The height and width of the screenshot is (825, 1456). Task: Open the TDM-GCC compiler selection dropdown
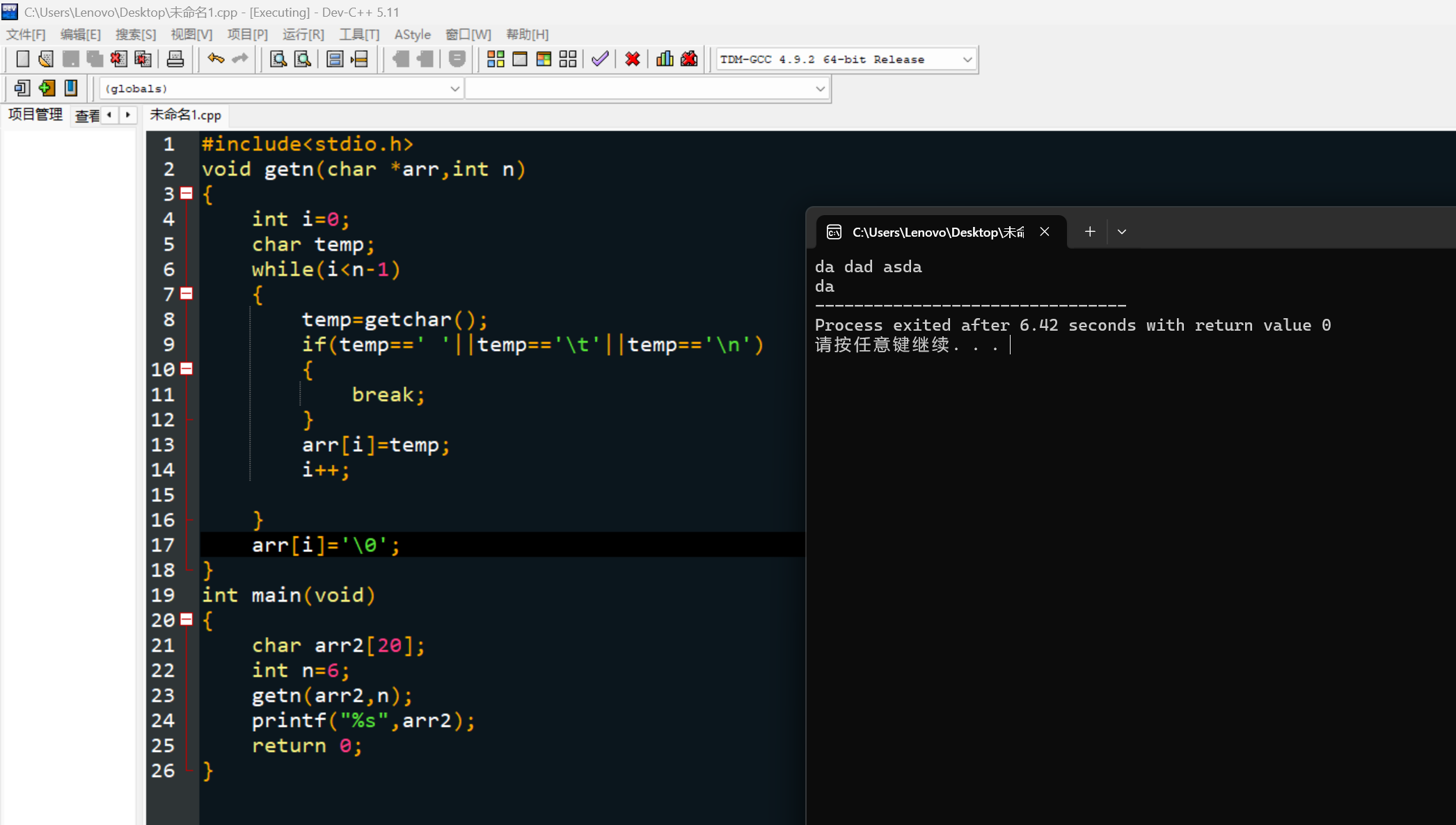967,59
